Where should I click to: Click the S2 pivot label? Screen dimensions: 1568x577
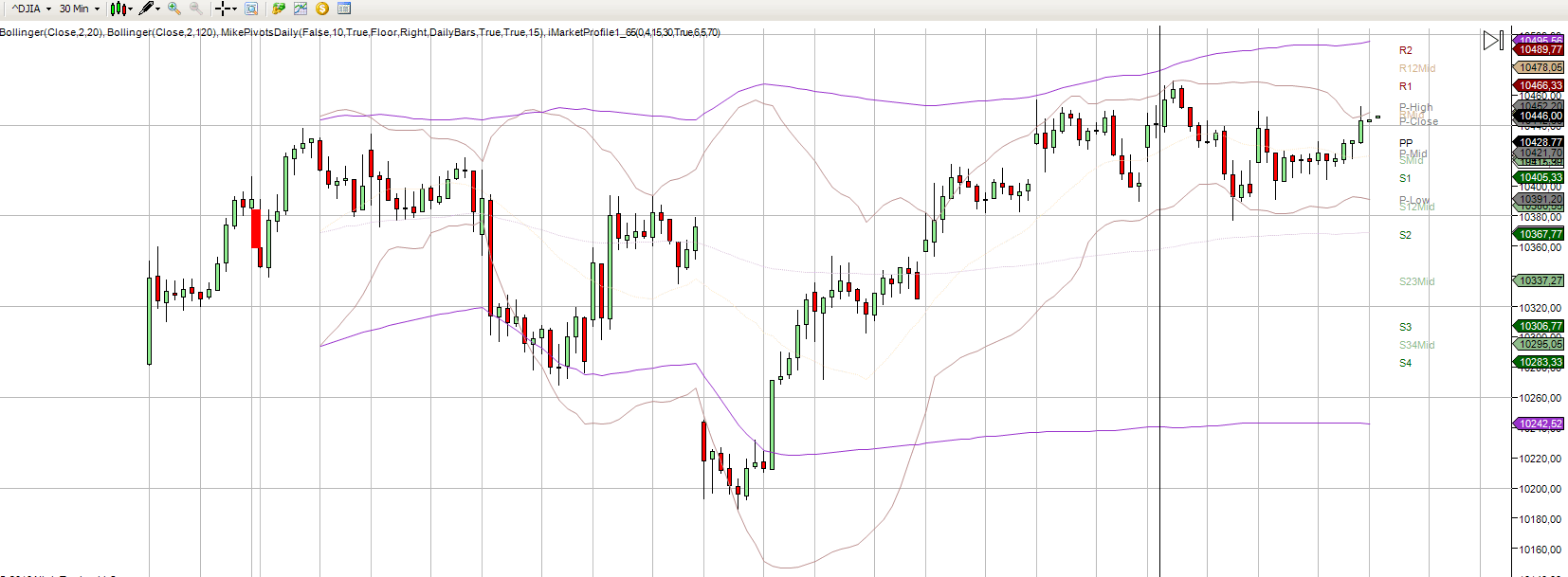click(1405, 235)
